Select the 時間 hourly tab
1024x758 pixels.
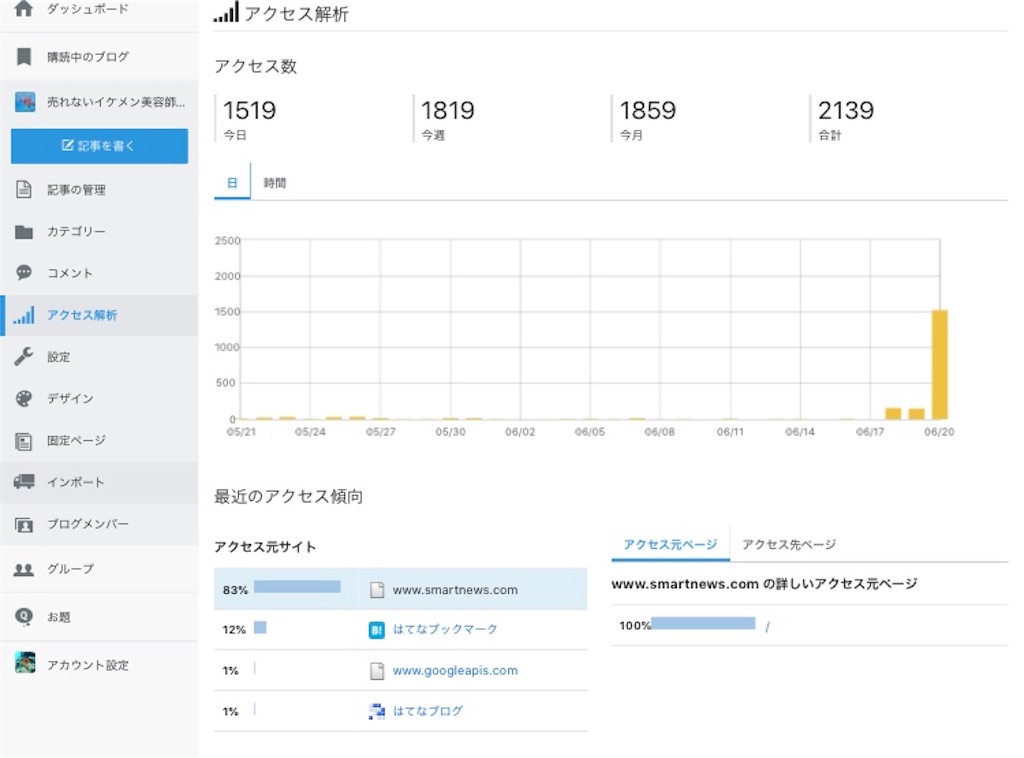[x=274, y=183]
